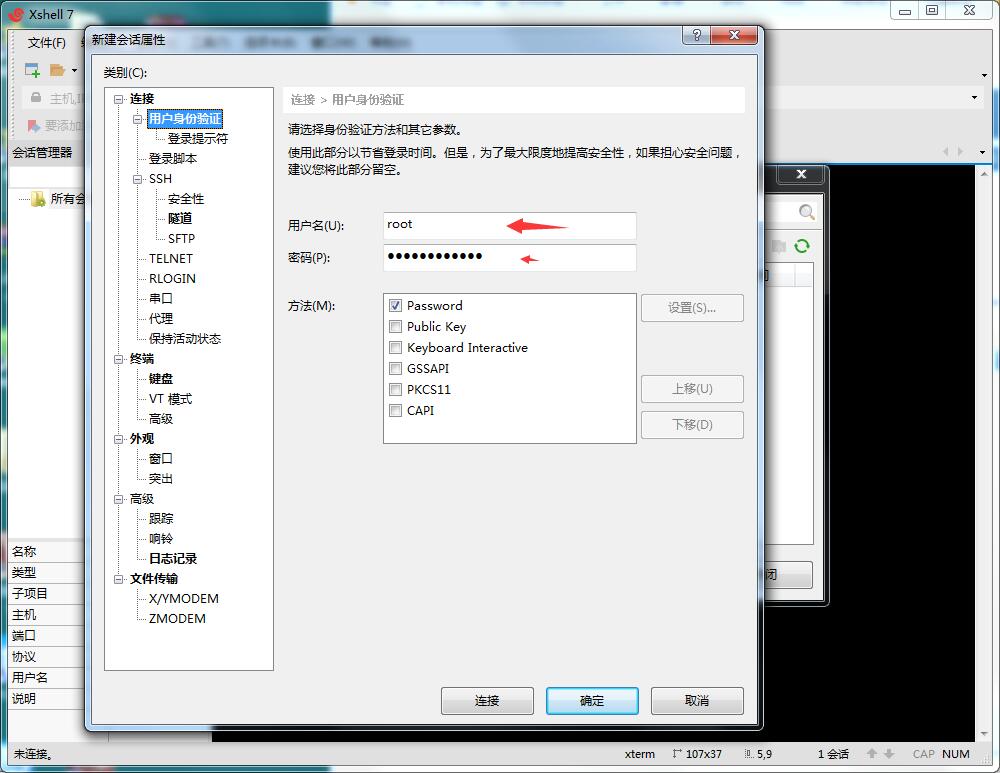1000x773 pixels.
Task: Open the 串口 category
Action: click(161, 298)
